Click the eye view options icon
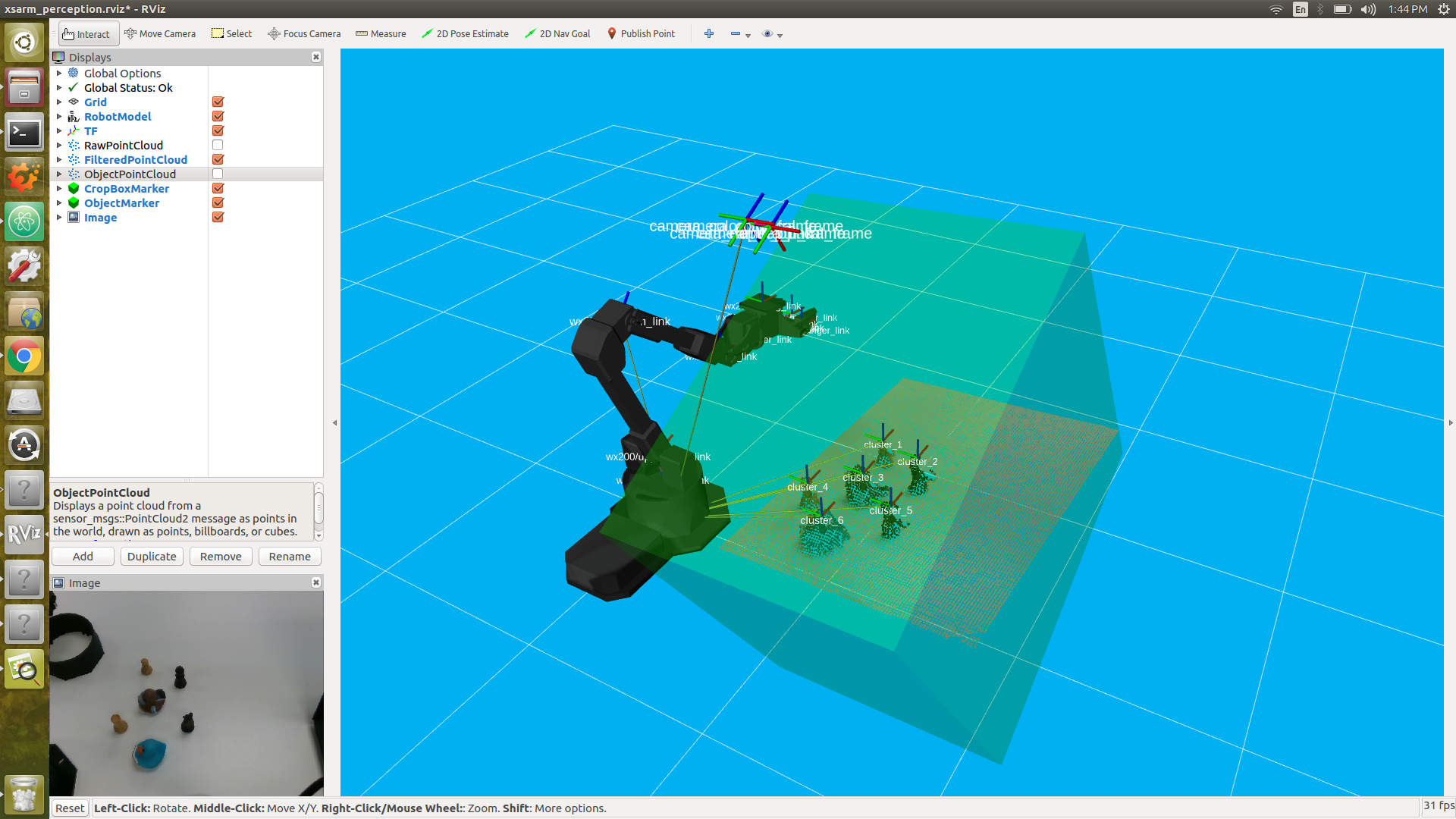 point(767,34)
